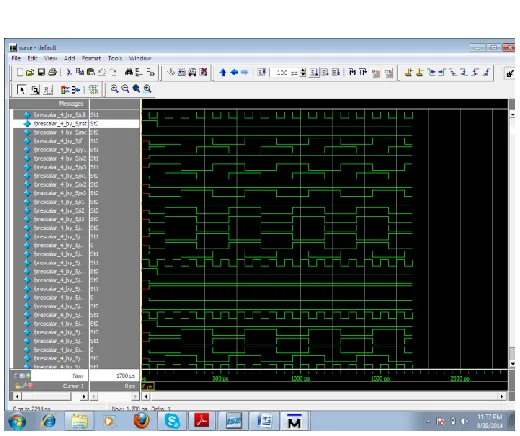This screenshot has width=520, height=436.
Task: Click waveform horizontal scrollbar right arrow
Action: pyautogui.click(x=502, y=396)
